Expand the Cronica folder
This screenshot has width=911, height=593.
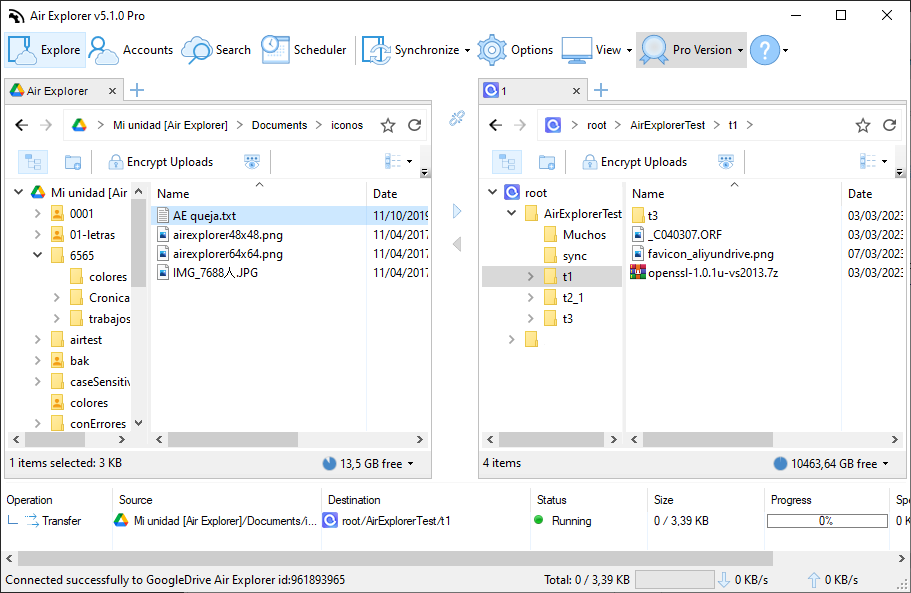(56, 297)
